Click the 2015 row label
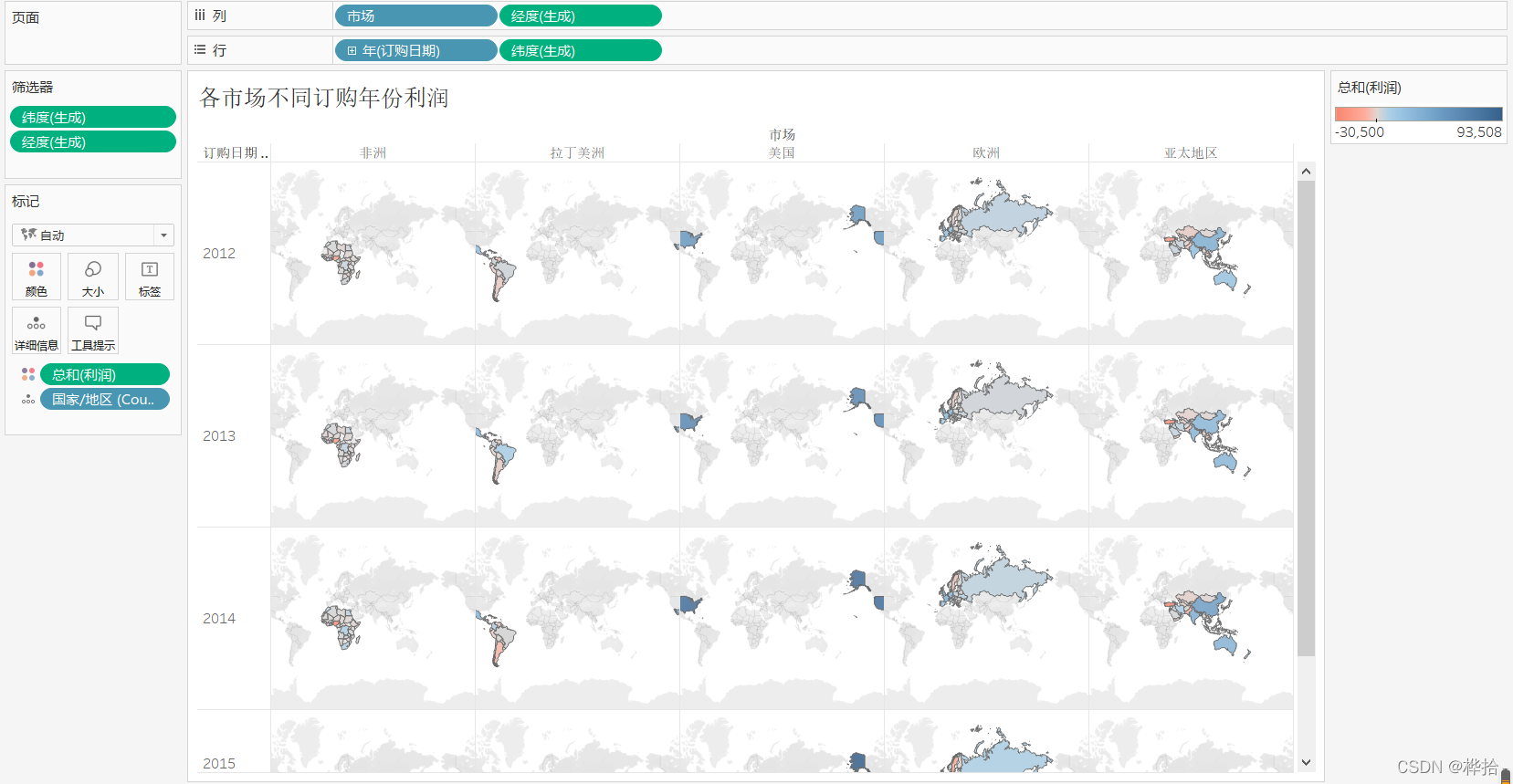 pyautogui.click(x=219, y=763)
